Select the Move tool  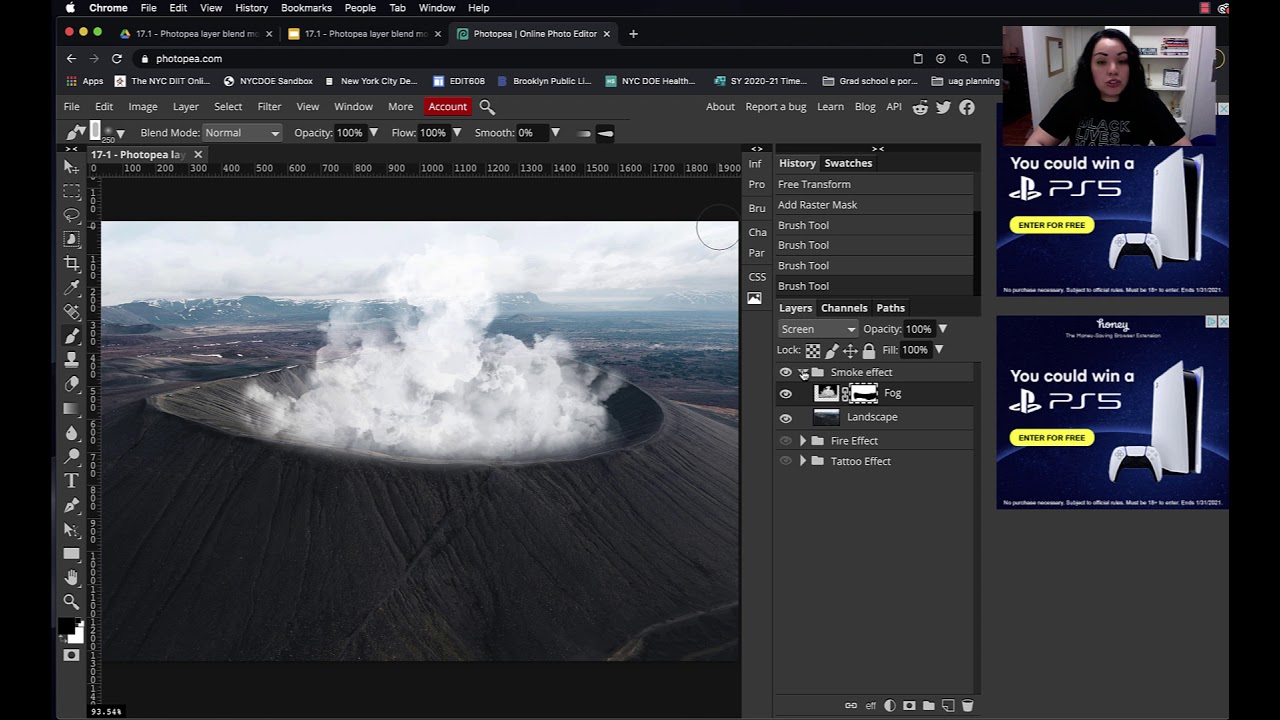[71, 167]
